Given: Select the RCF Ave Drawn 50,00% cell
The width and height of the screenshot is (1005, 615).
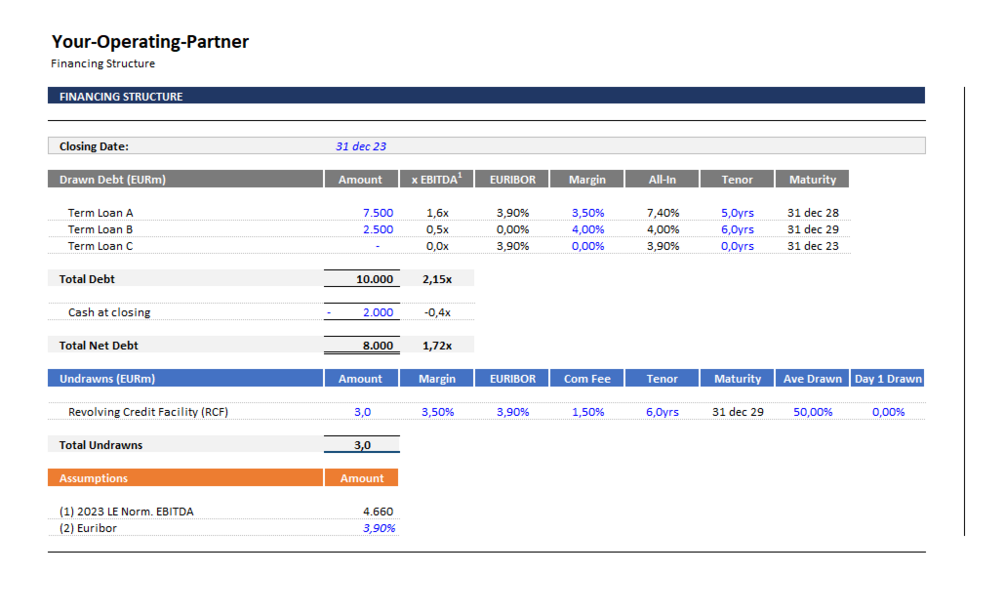Looking at the screenshot, I should (x=812, y=412).
